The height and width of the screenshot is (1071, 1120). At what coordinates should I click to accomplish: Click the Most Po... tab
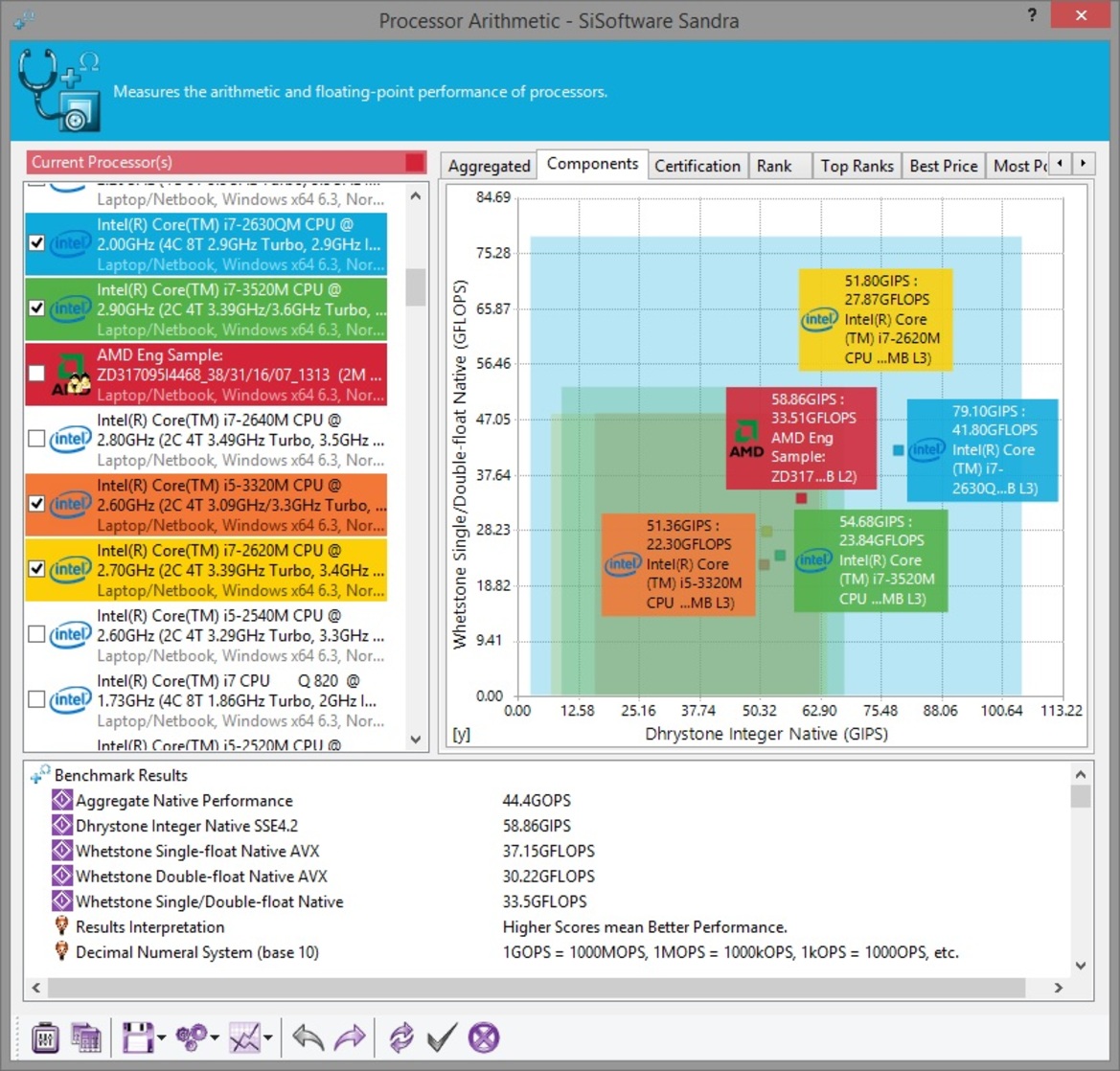tap(1017, 166)
